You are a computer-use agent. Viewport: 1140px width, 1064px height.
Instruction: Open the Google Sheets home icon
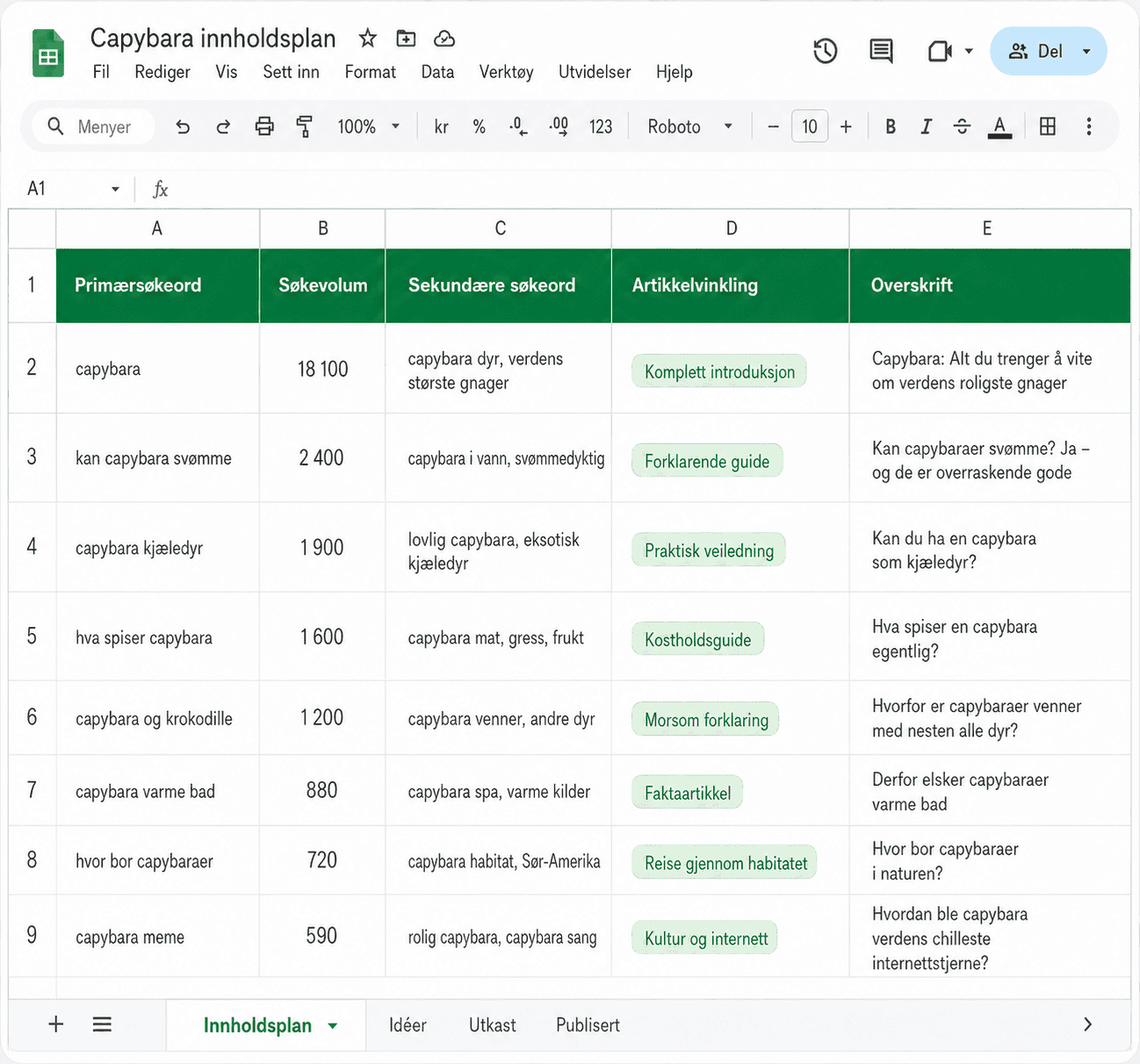(x=48, y=54)
